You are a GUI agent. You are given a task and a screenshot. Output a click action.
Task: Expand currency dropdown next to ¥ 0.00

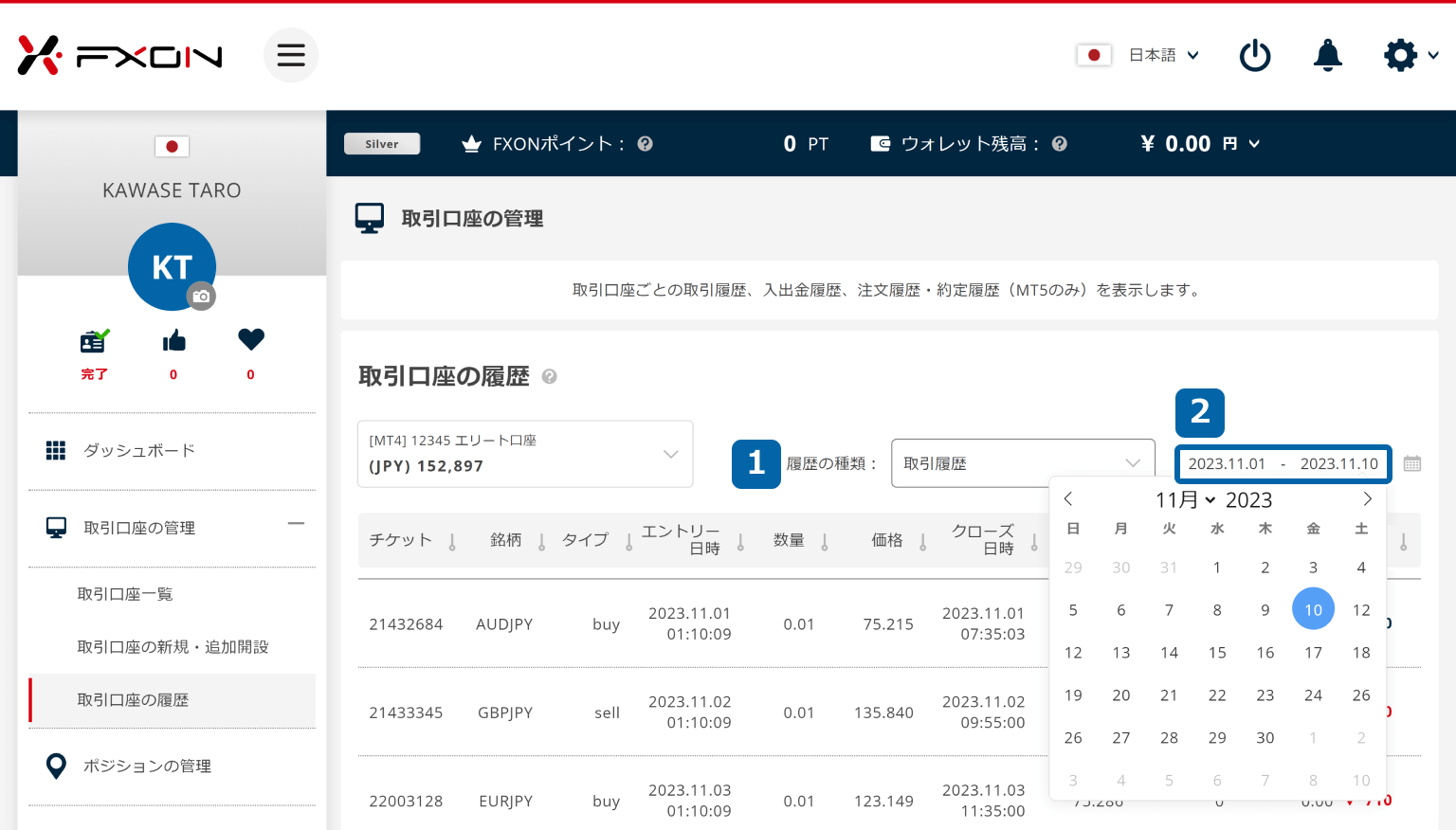(1254, 144)
